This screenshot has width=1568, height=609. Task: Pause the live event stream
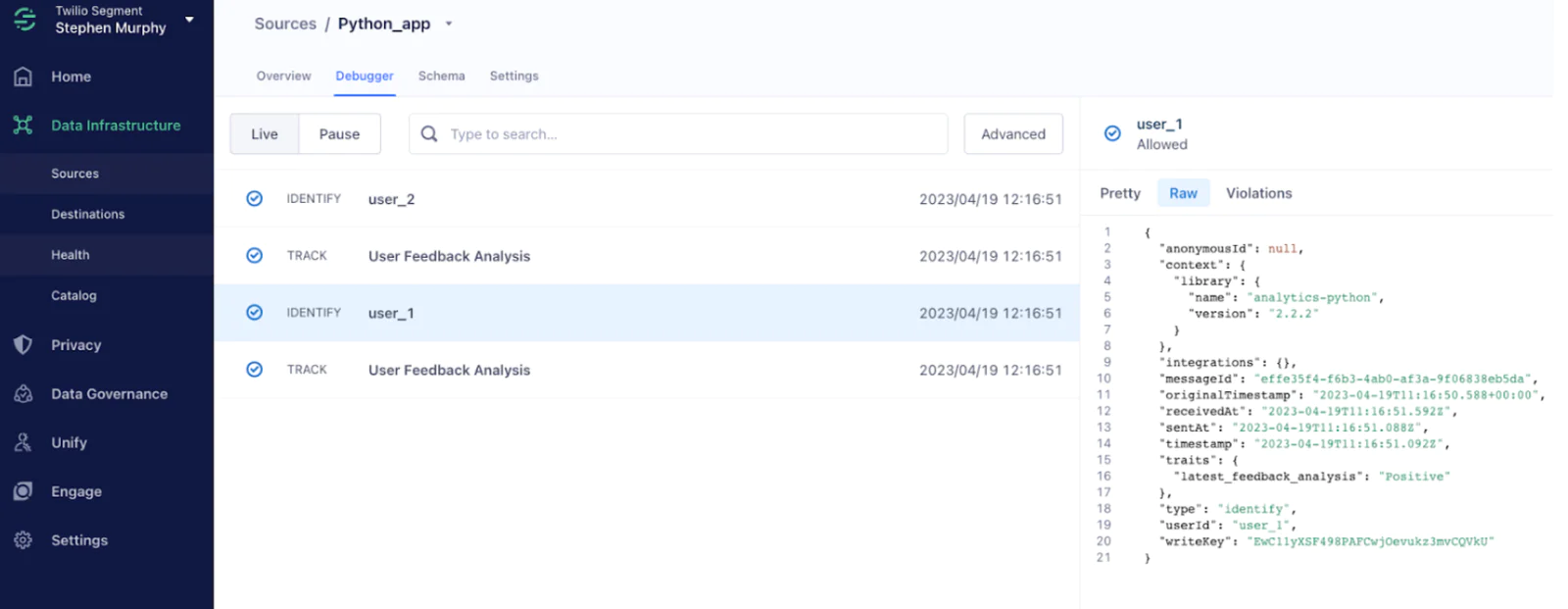click(x=339, y=134)
